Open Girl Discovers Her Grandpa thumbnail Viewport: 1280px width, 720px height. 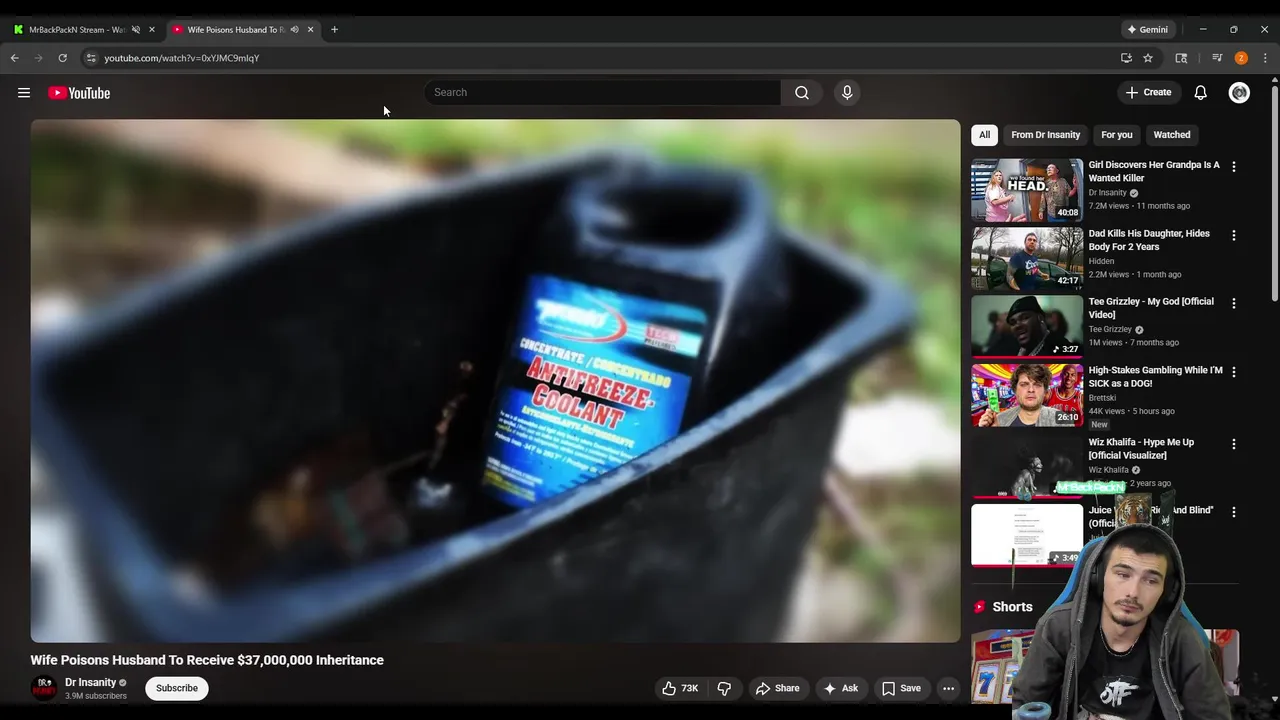1027,190
